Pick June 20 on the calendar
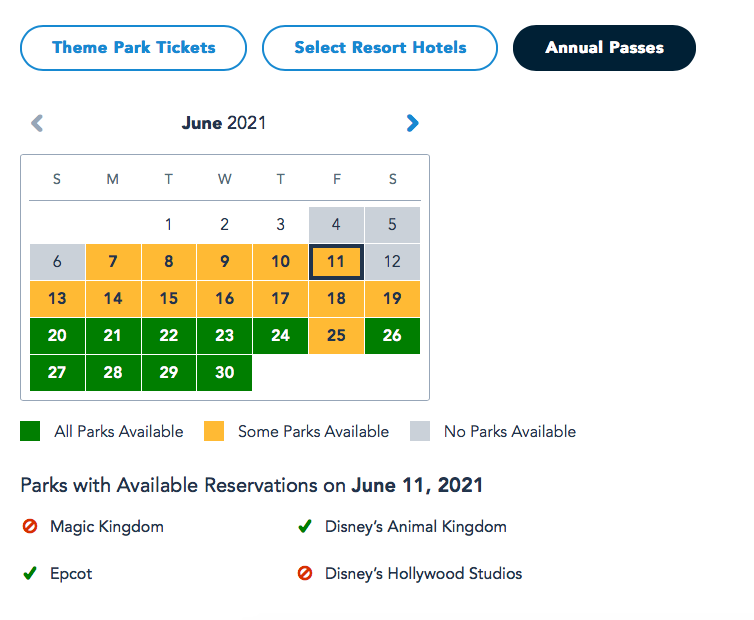 point(57,336)
